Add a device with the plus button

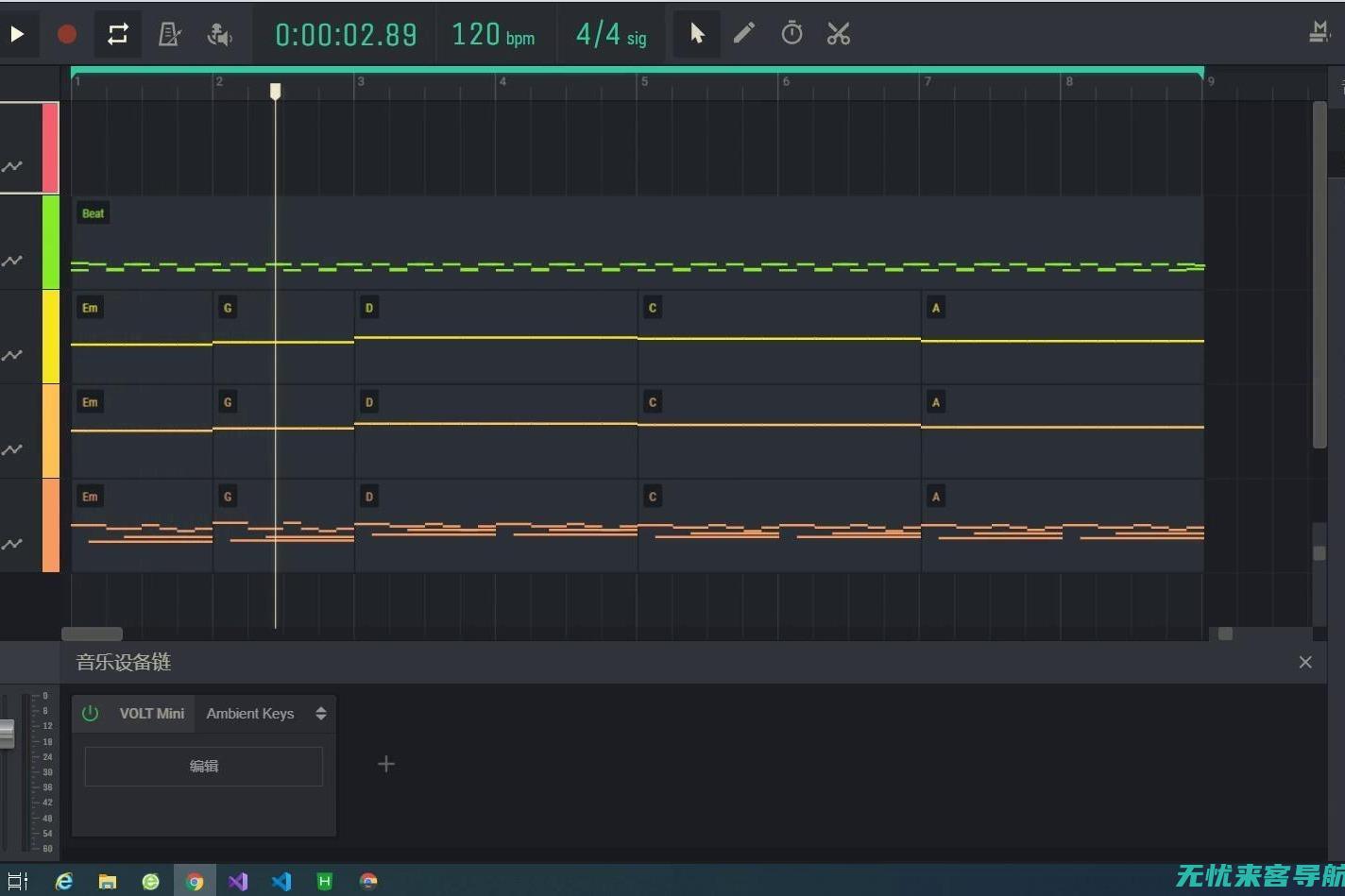pos(386,764)
